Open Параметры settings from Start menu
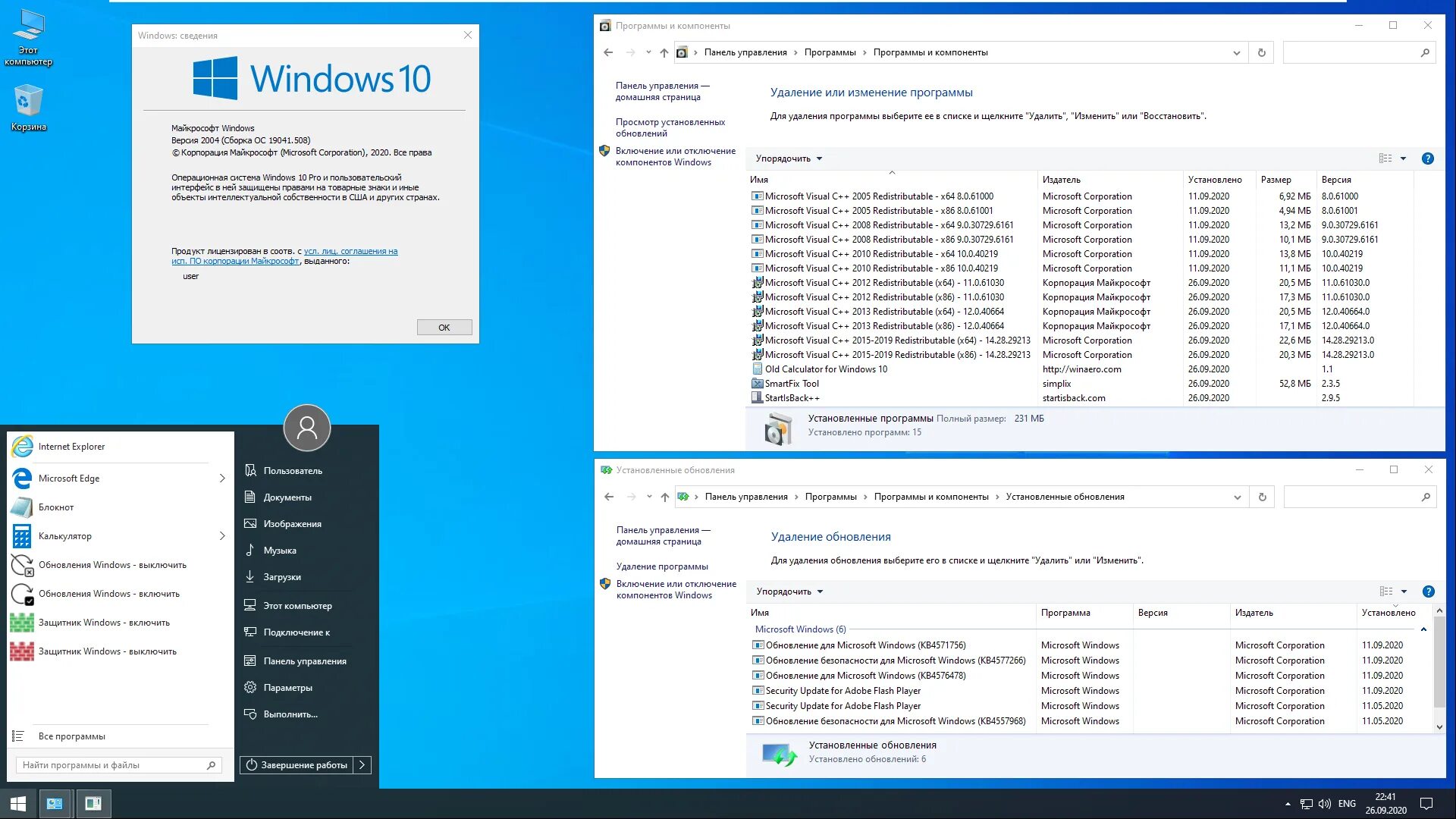 coord(287,688)
